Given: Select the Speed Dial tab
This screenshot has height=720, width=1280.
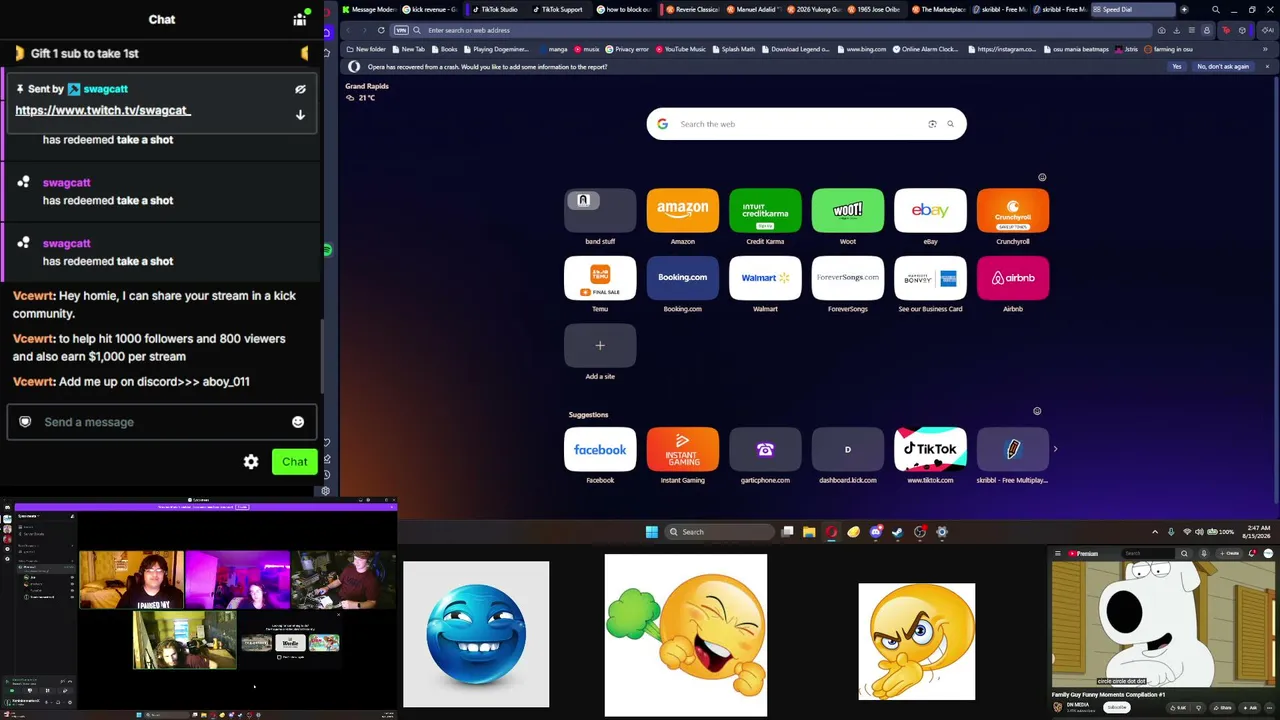Looking at the screenshot, I should pos(1133,9).
